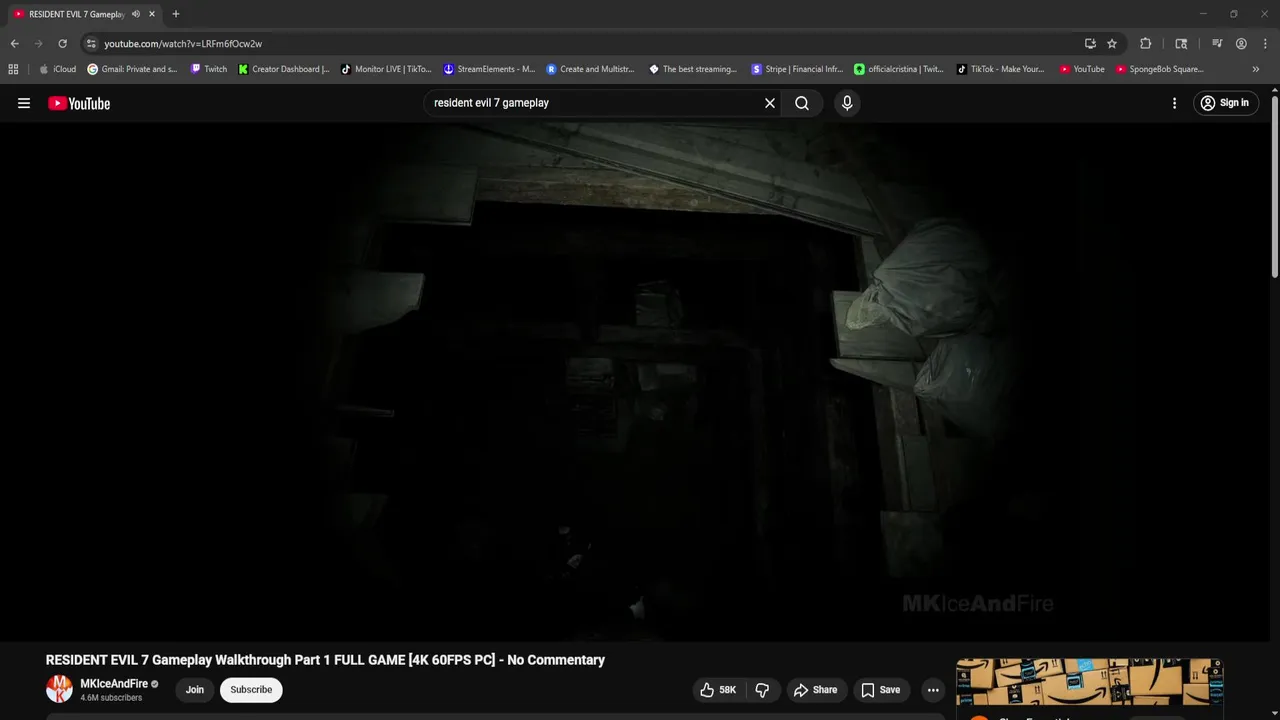Screen dimensions: 1280x720
Task: Click the video title text
Action: 325,660
